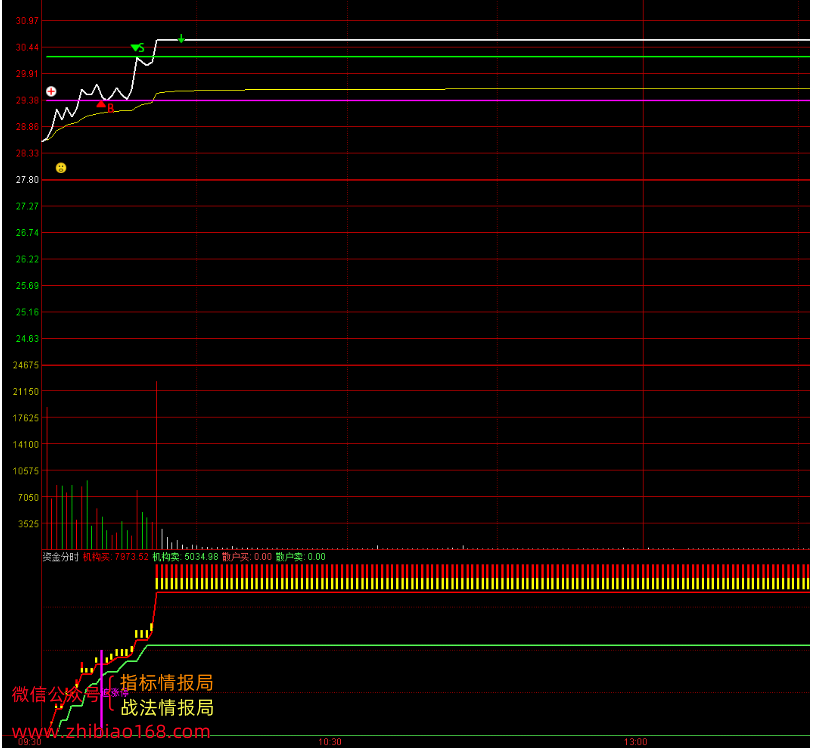Click the yellow surprised face emoji marker
814x748 pixels.
(x=61, y=168)
